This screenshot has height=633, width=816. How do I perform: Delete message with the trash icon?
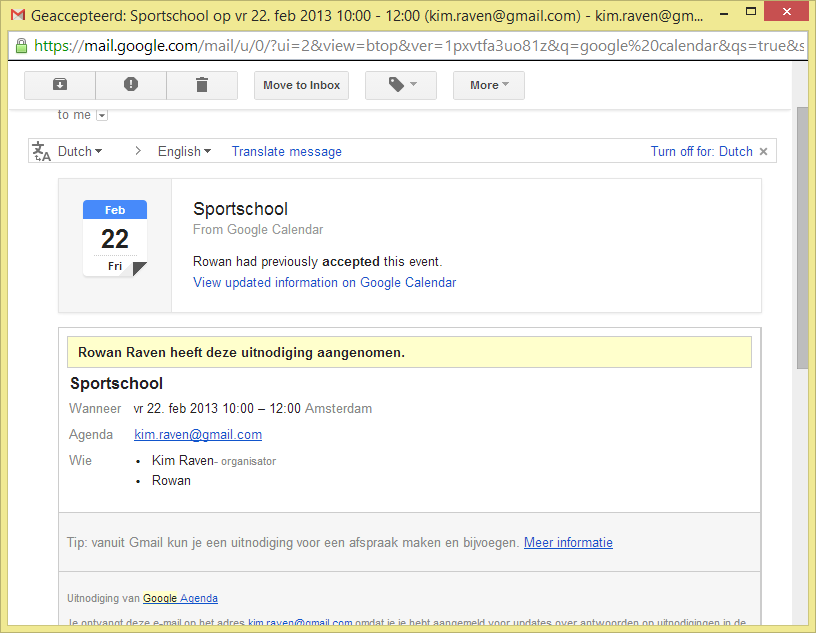pyautogui.click(x=202, y=85)
